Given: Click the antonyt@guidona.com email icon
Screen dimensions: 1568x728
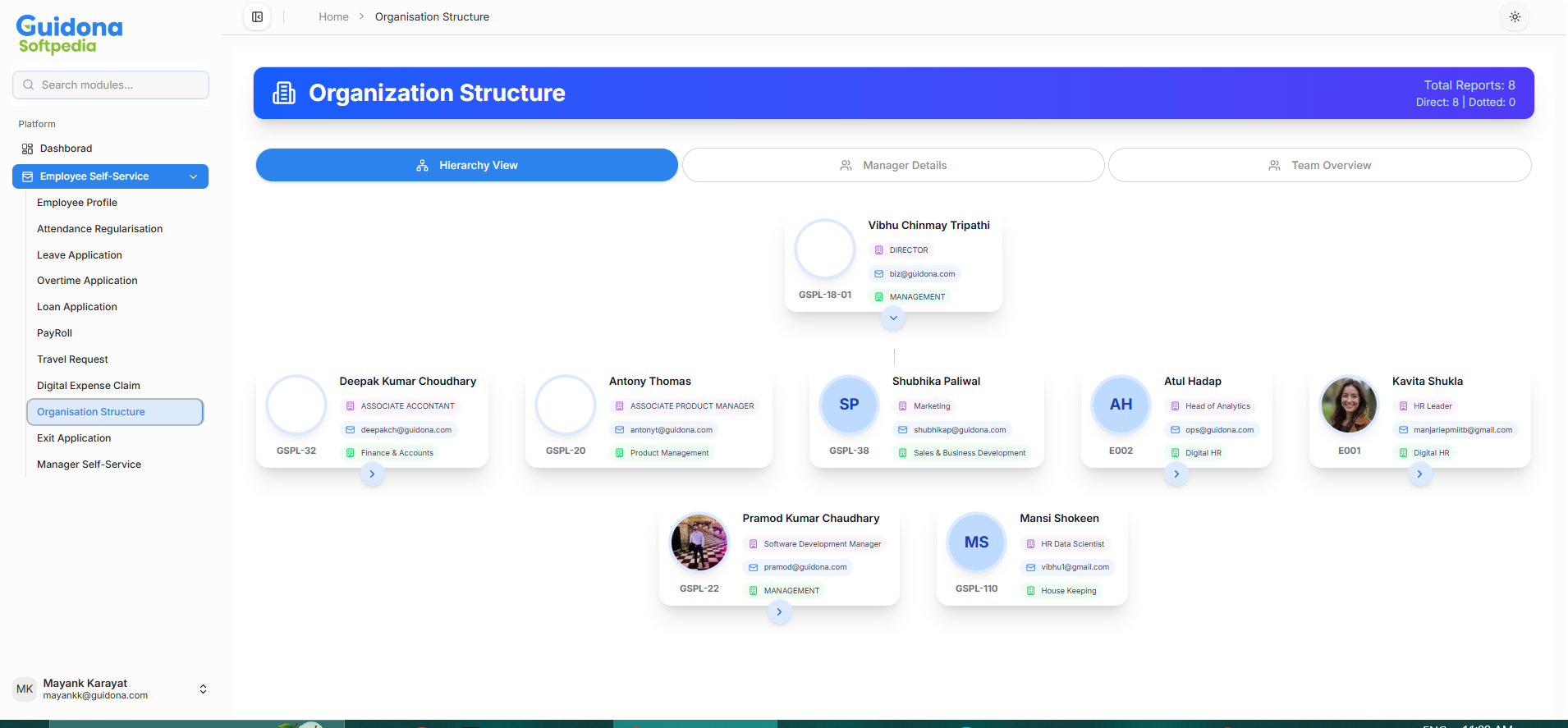Looking at the screenshot, I should coord(619,430).
